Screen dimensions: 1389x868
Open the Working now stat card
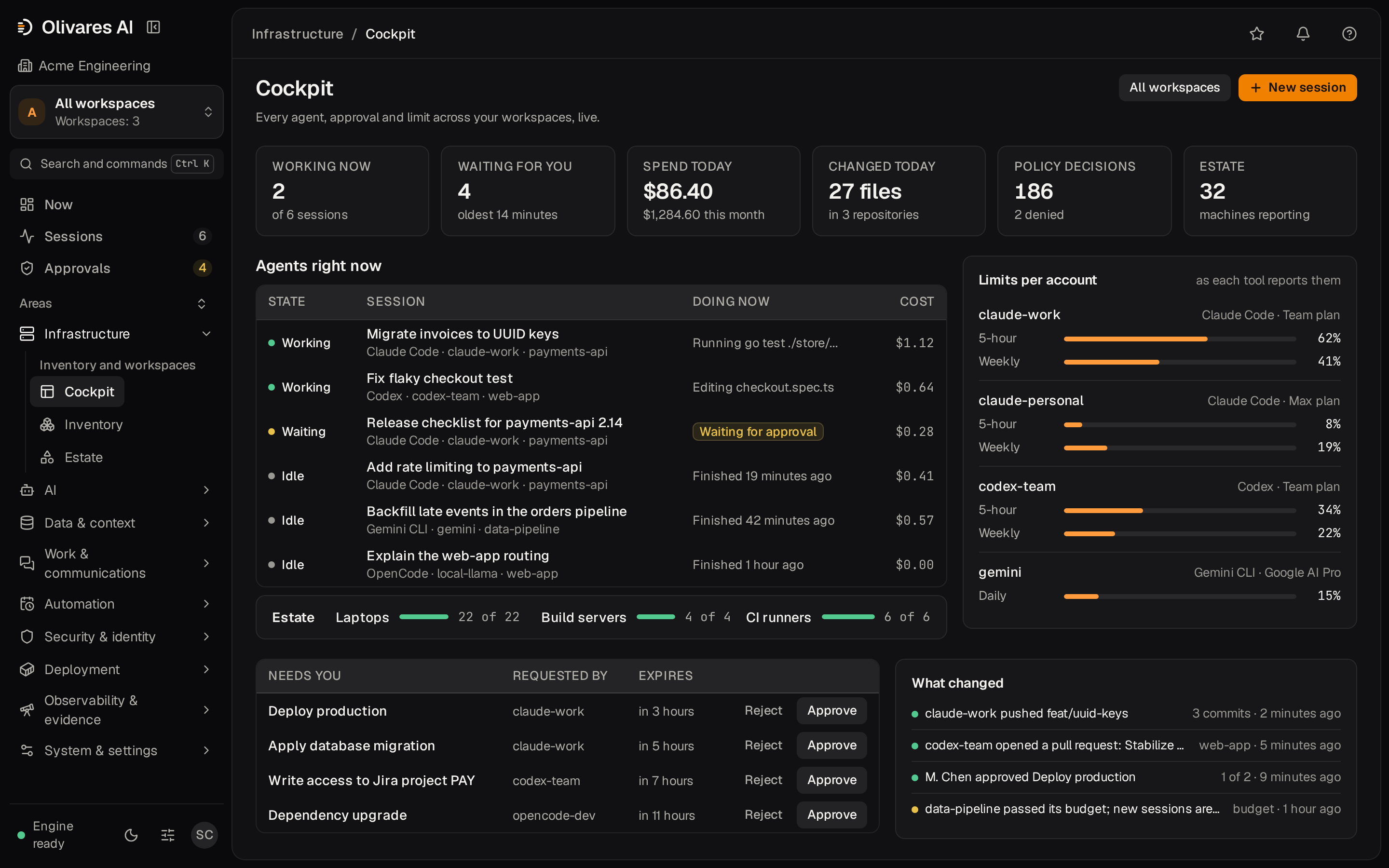click(342, 190)
